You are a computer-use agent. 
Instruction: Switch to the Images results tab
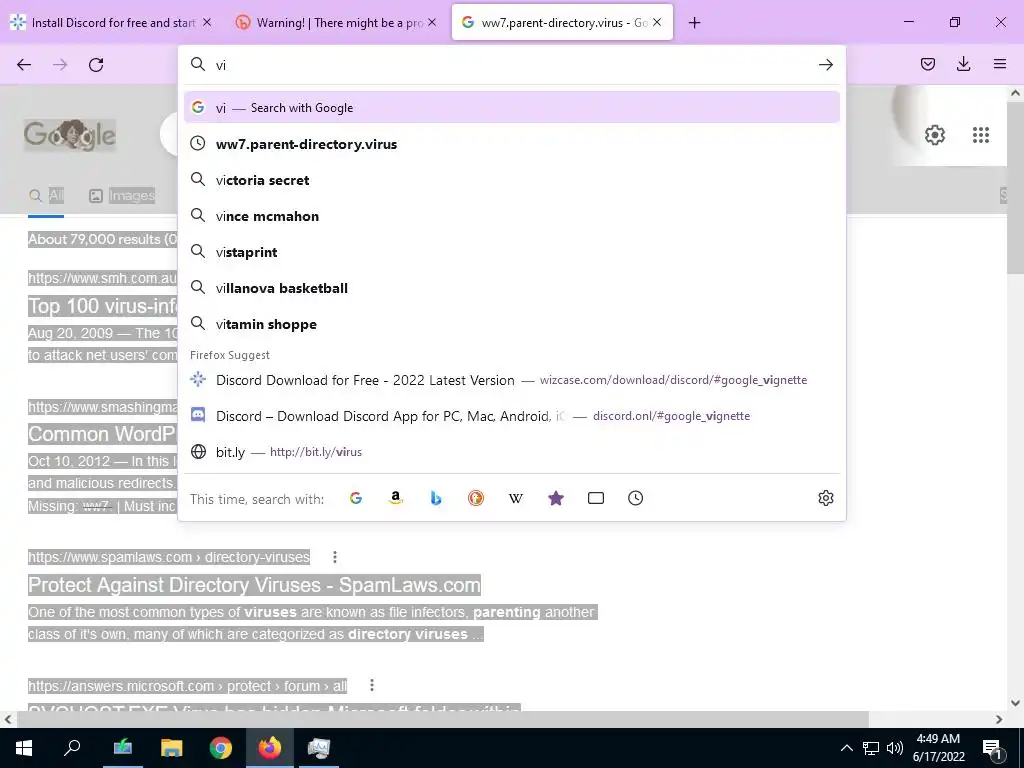click(122, 195)
